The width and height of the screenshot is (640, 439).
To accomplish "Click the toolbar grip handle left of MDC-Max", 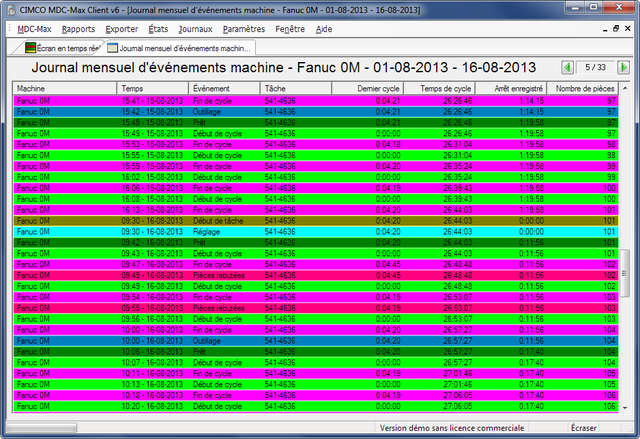I will (10, 29).
